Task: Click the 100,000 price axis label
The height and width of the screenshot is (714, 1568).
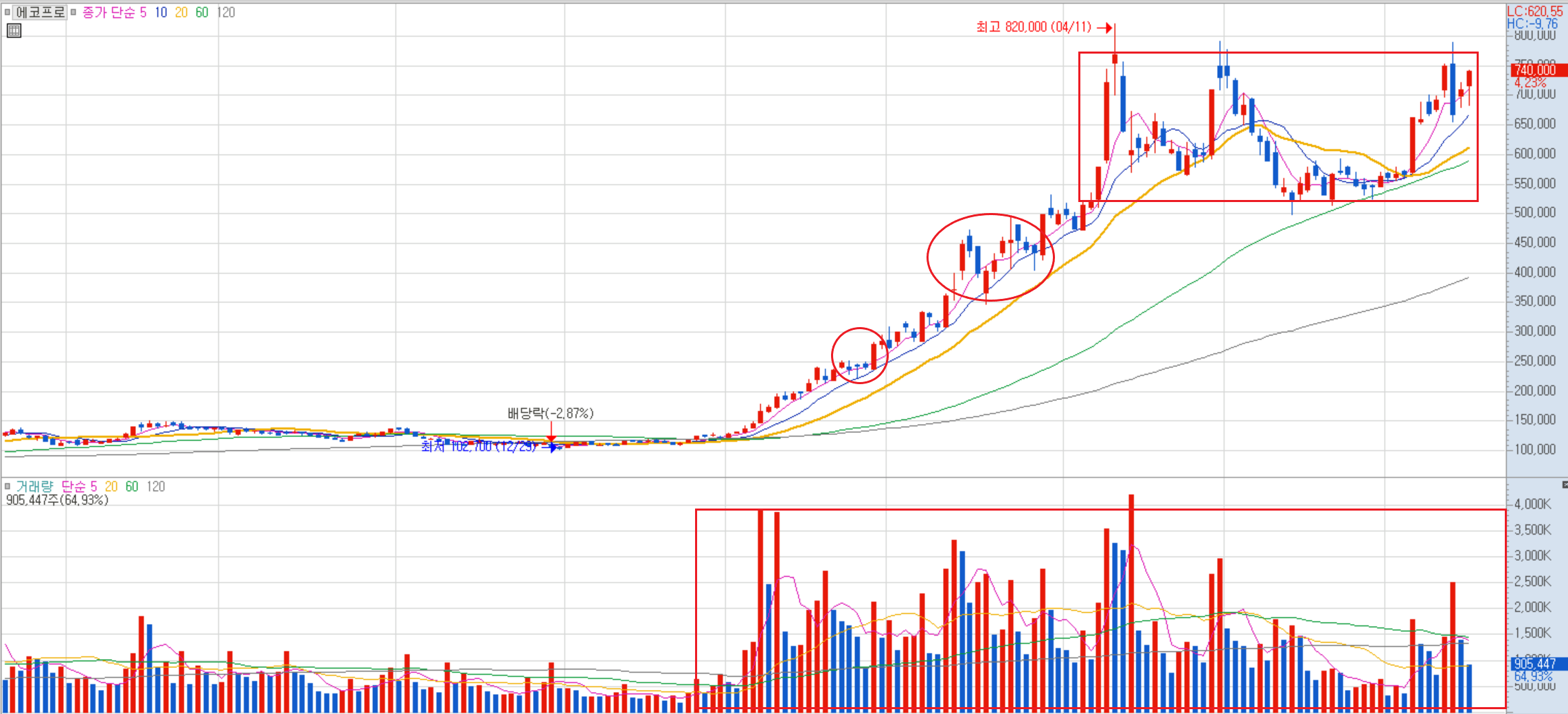Action: [1535, 449]
